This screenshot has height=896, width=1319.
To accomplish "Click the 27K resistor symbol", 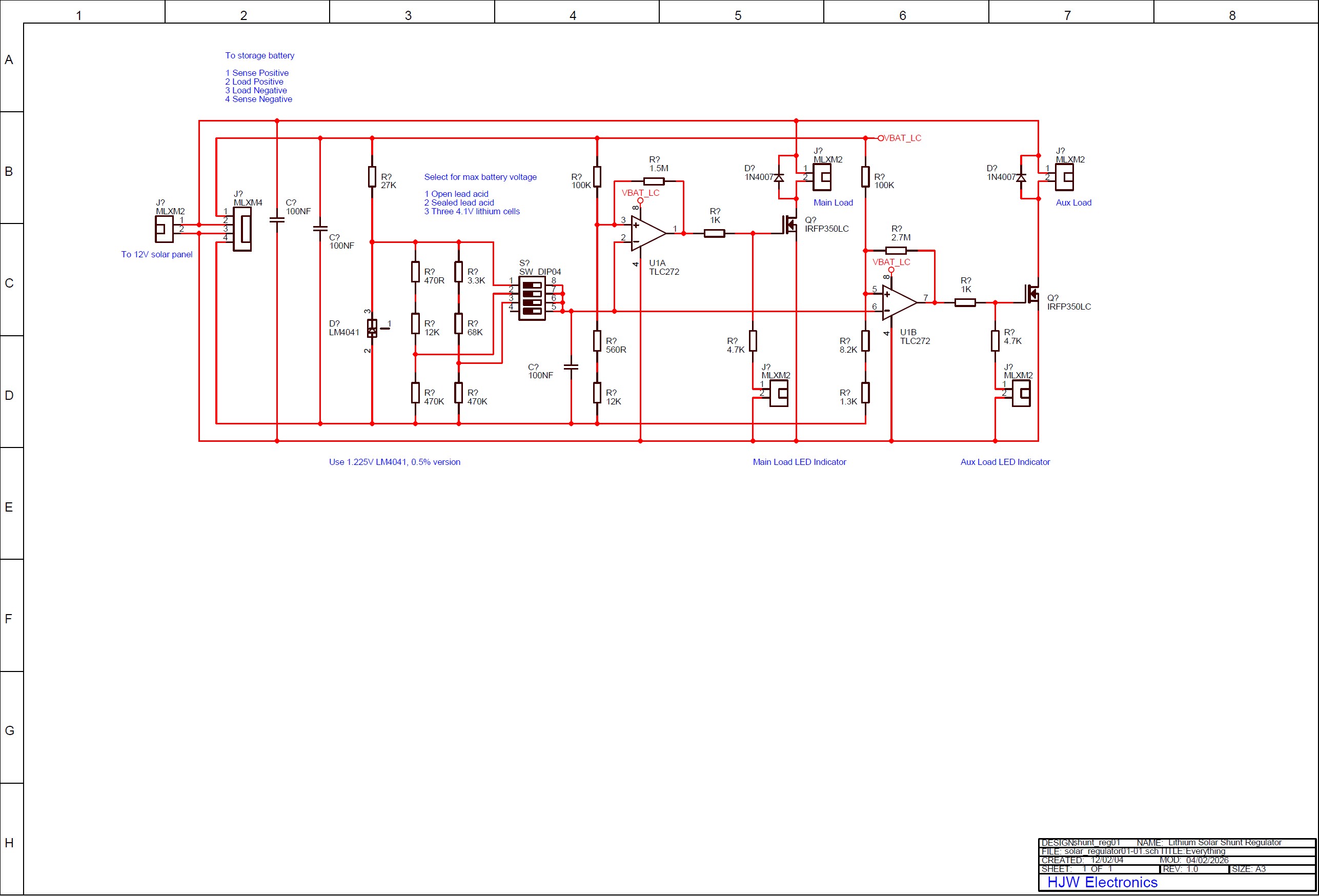I will (372, 176).
